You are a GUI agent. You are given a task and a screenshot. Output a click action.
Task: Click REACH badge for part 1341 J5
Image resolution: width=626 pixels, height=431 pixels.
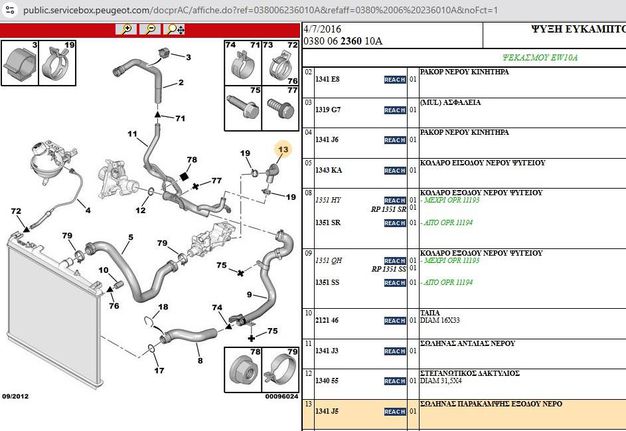[395, 411]
